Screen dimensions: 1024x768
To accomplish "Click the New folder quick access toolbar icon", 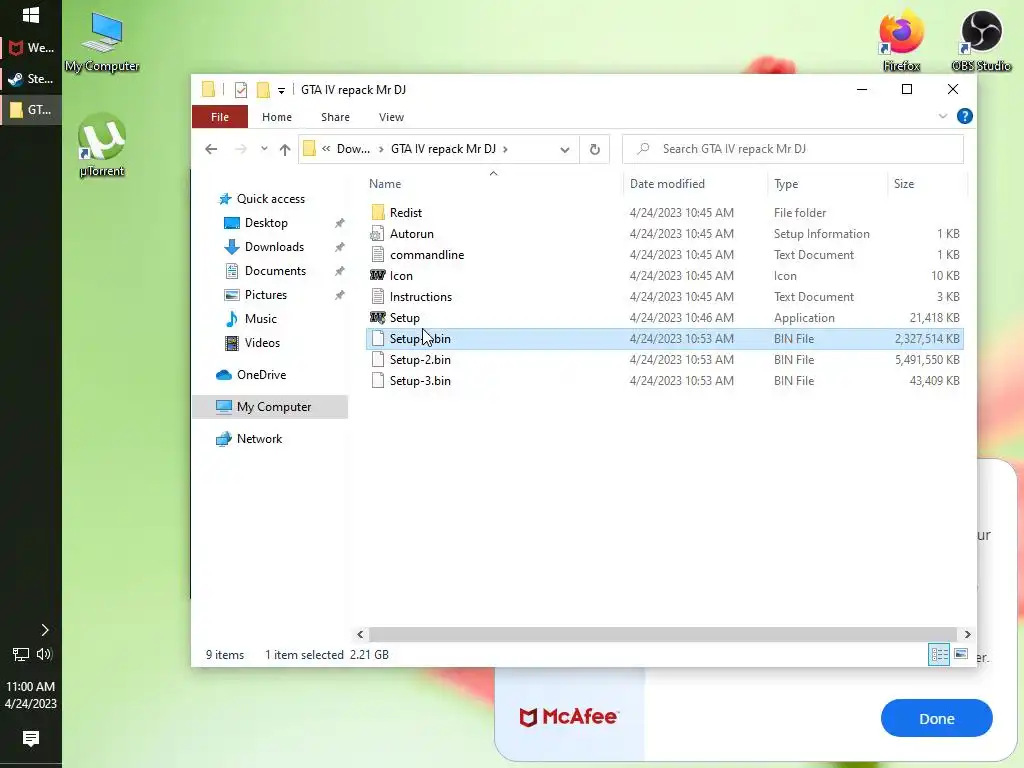I will [263, 89].
